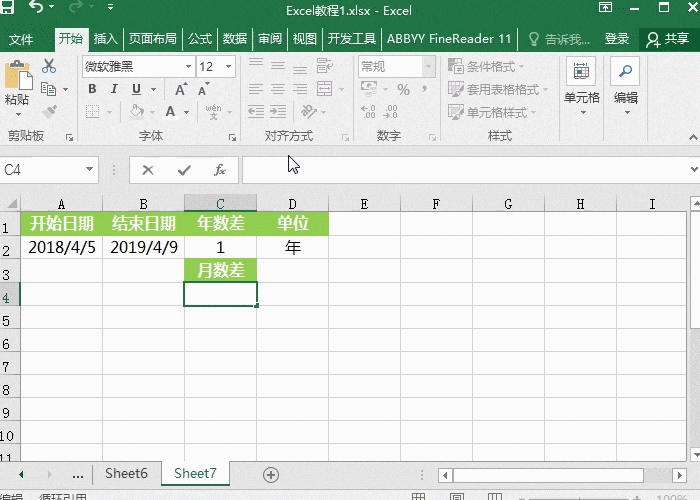Cancel formula entry with X icon
700x500 pixels.
[148, 170]
